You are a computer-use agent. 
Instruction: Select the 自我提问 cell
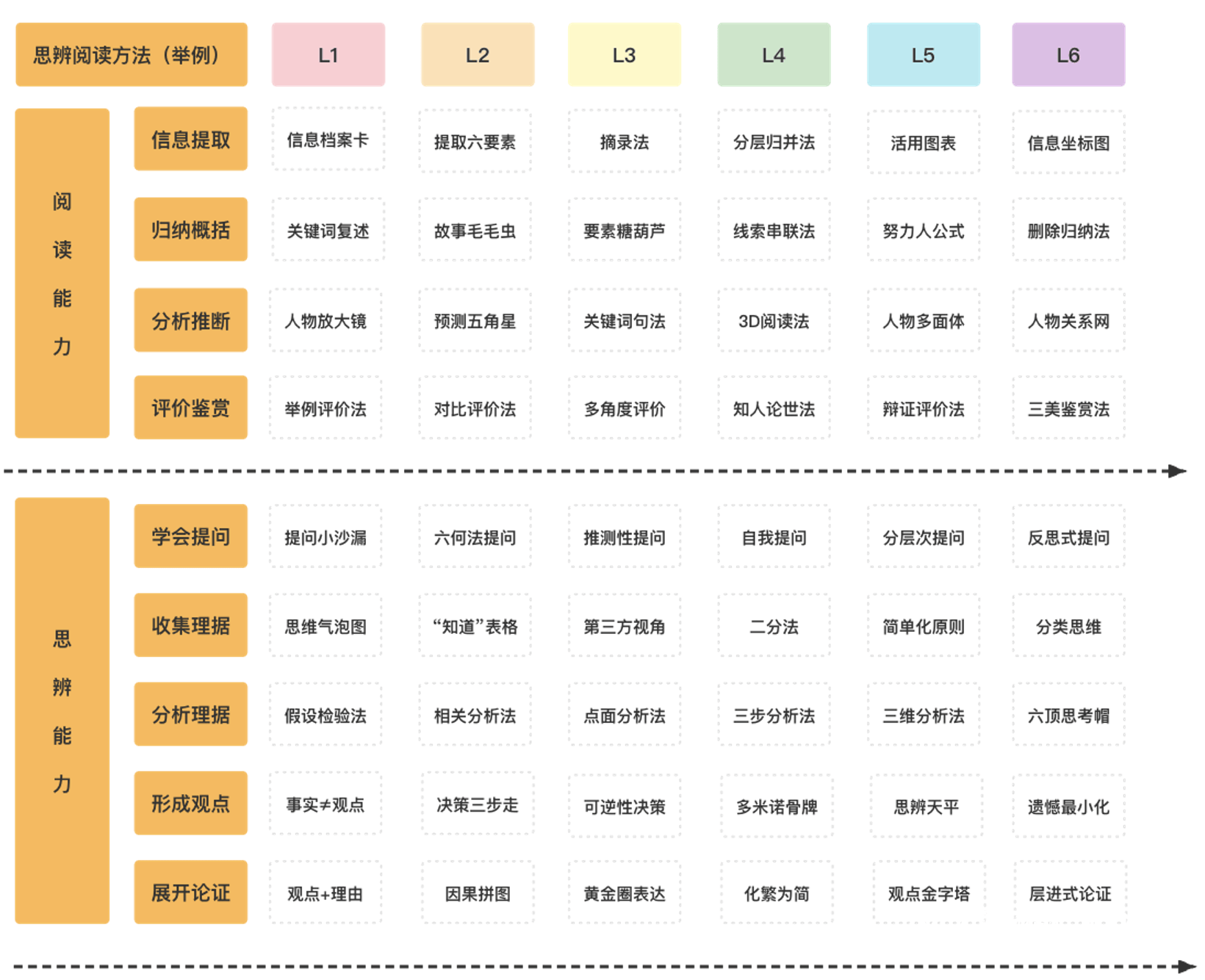point(774,537)
